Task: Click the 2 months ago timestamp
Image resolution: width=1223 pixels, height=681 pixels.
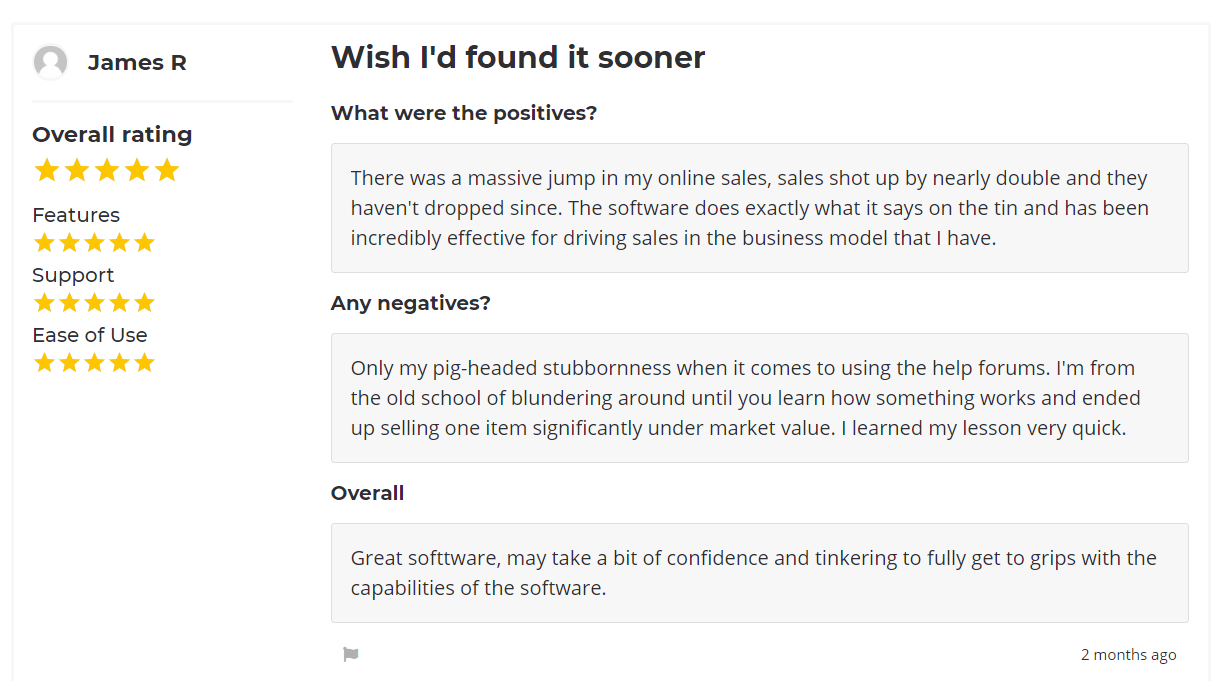Action: (1128, 655)
